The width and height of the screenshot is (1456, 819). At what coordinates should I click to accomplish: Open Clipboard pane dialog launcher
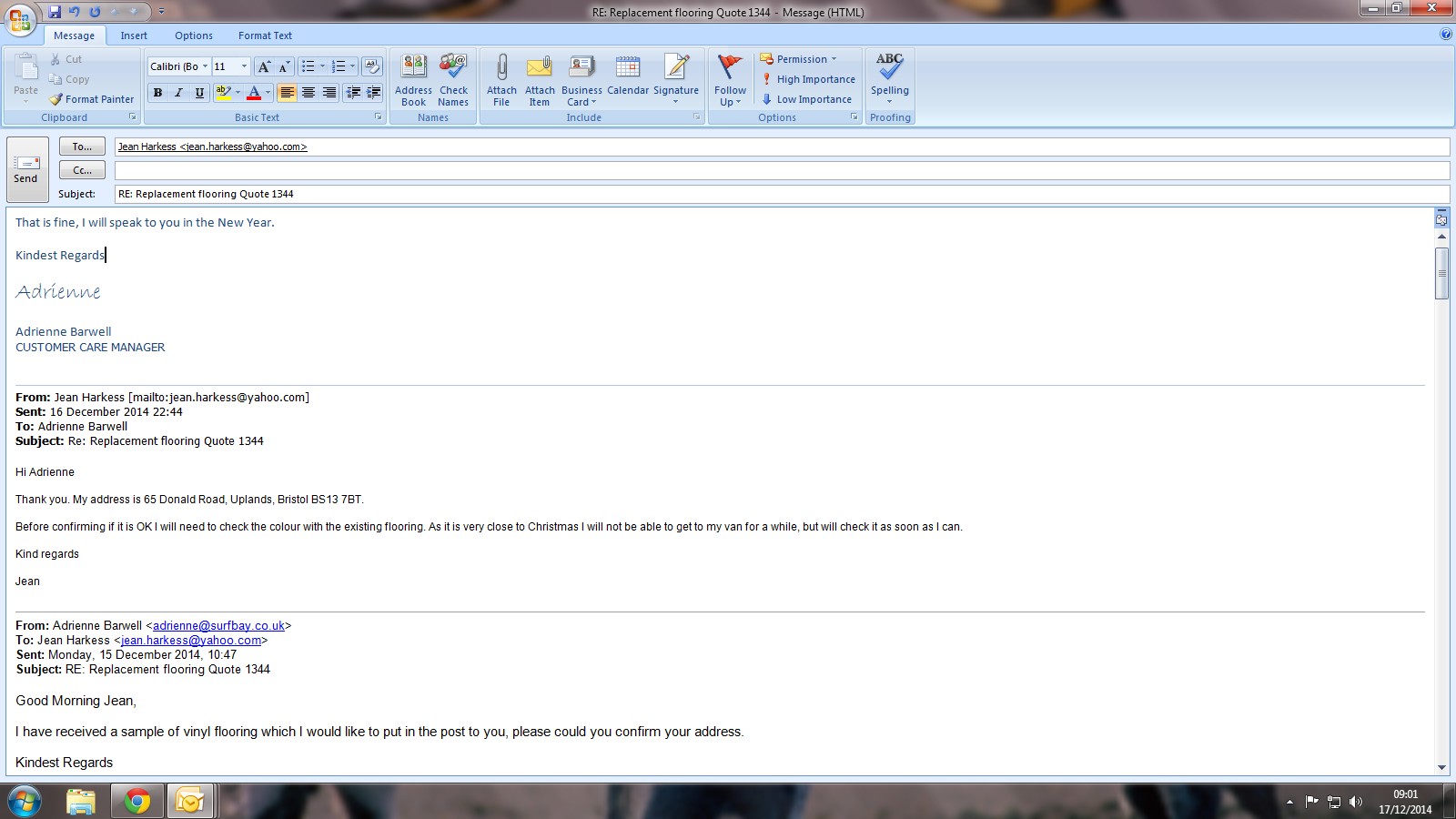point(133,117)
